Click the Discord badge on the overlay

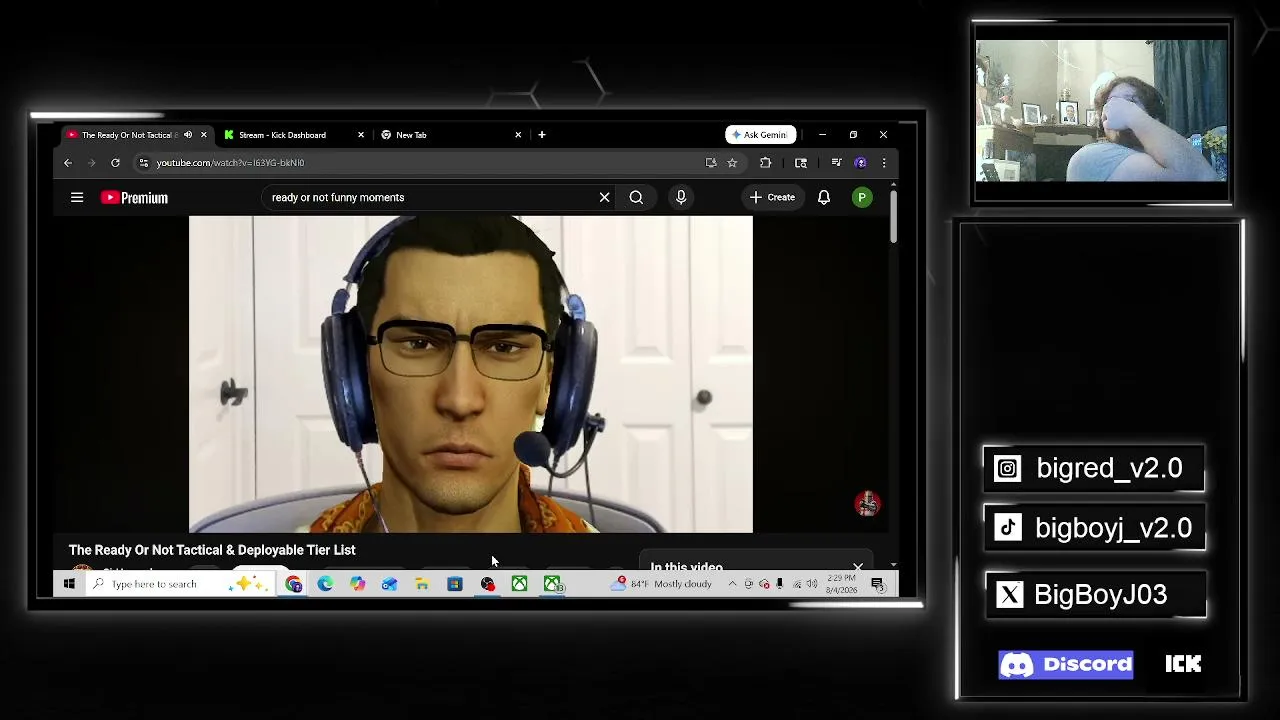[x=1066, y=665]
